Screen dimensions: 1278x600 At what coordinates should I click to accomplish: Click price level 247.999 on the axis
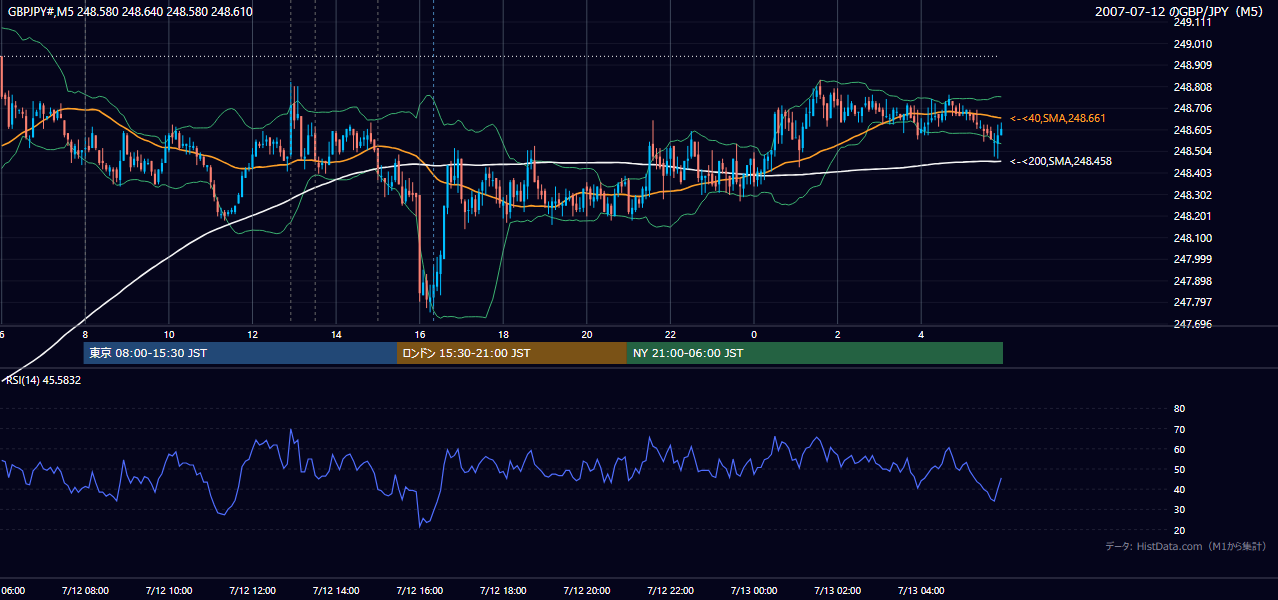[1192, 259]
